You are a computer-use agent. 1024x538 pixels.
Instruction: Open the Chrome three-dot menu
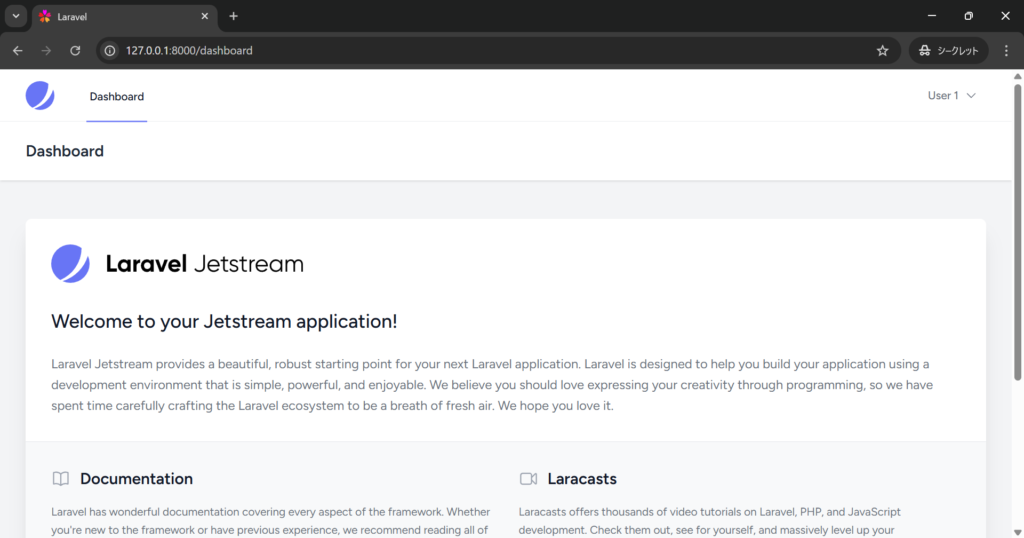[1006, 50]
